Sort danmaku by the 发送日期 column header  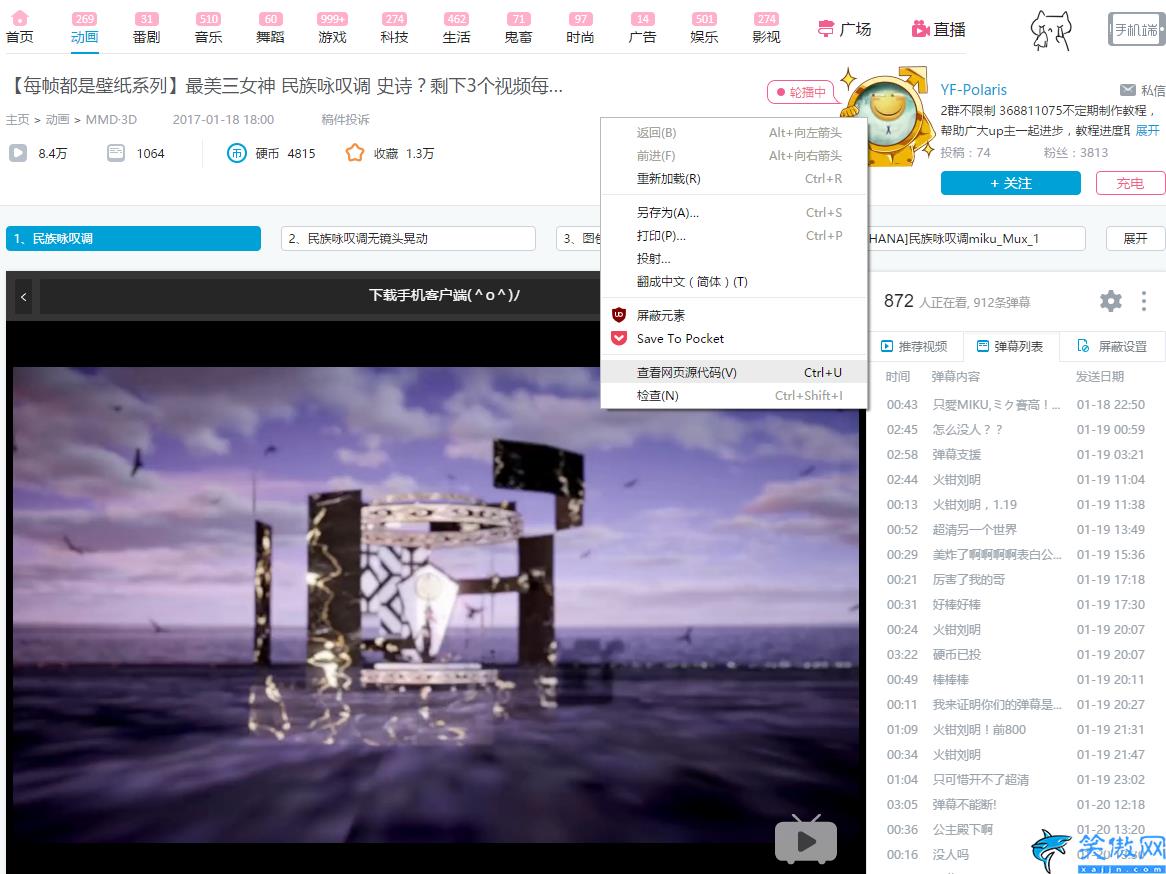pos(1100,377)
